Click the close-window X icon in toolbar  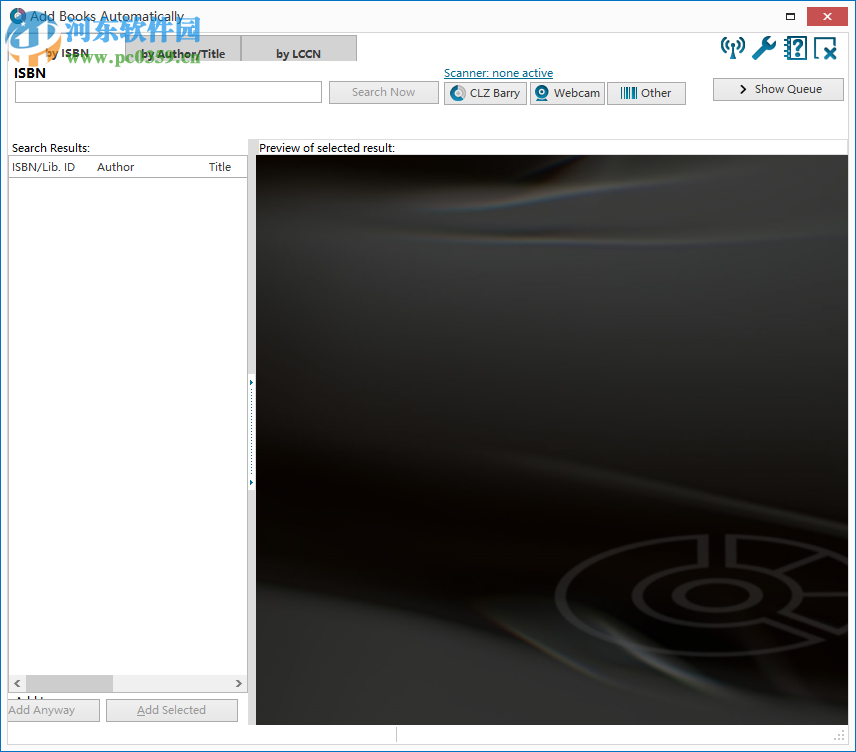[825, 48]
